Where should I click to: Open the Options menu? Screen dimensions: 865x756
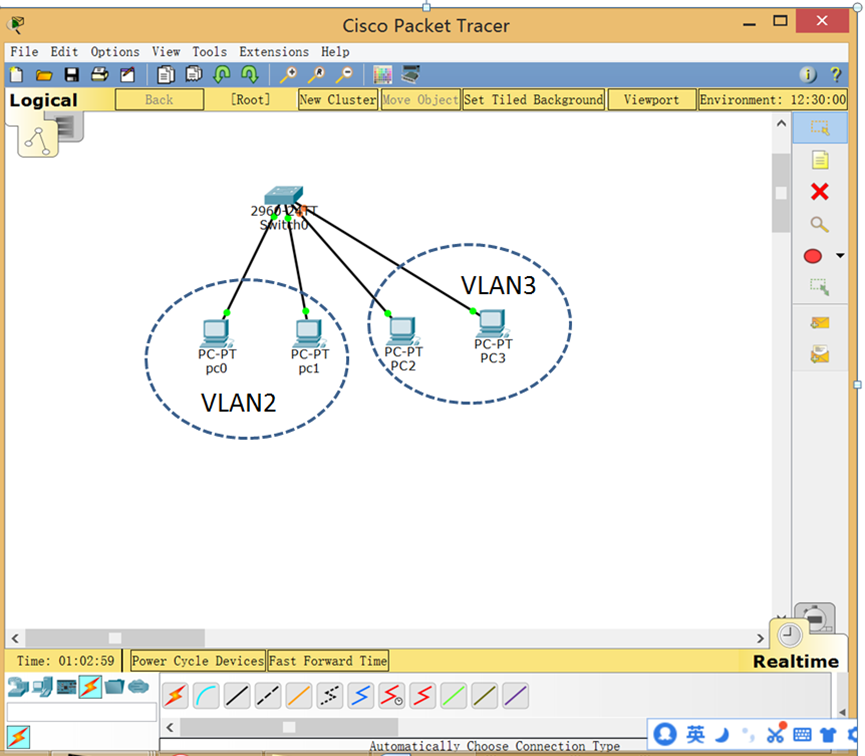[x=115, y=52]
